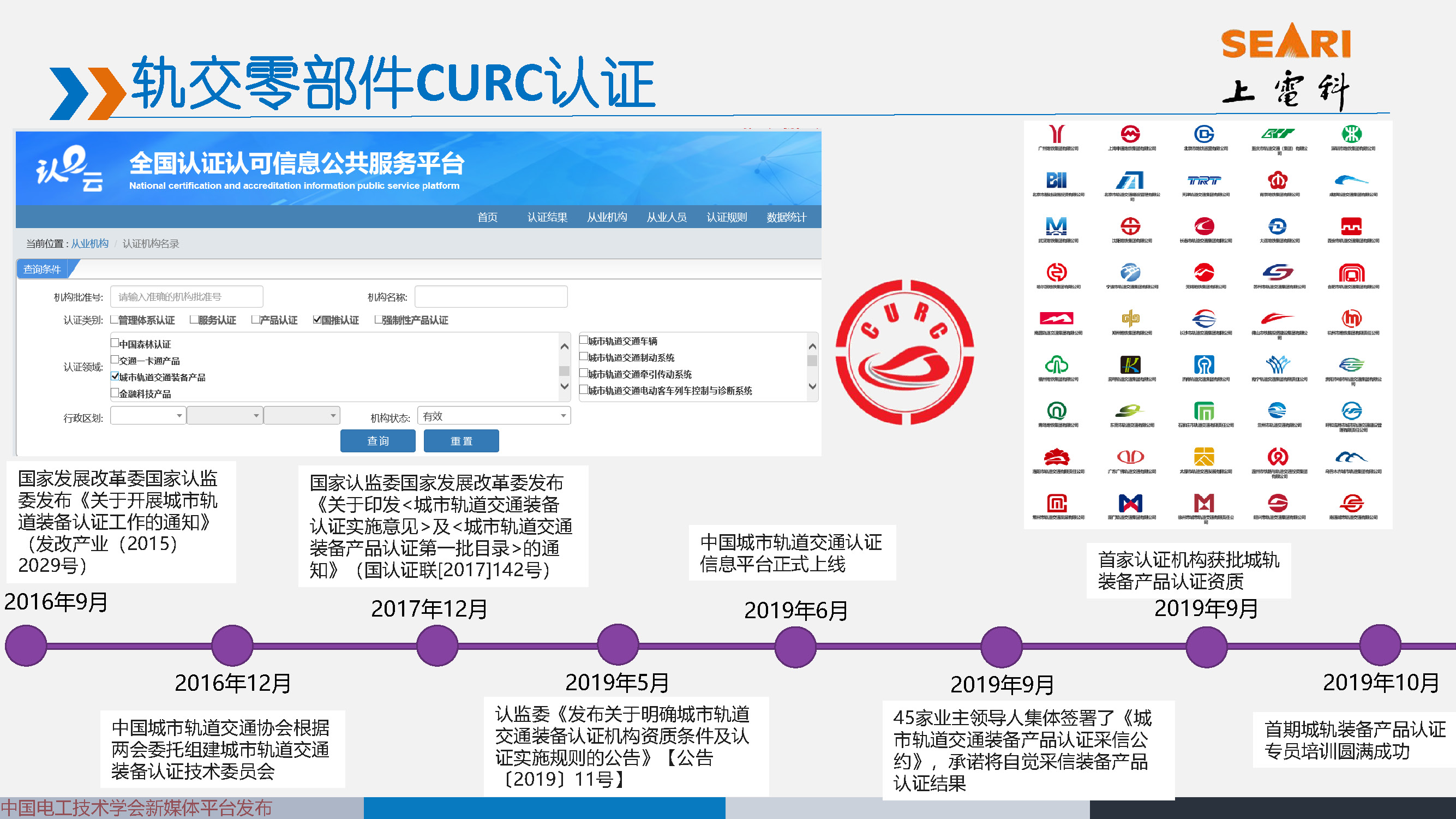1456x819 pixels.
Task: Click the timeline dot for 2016年12月
Action: pyautogui.click(x=232, y=645)
